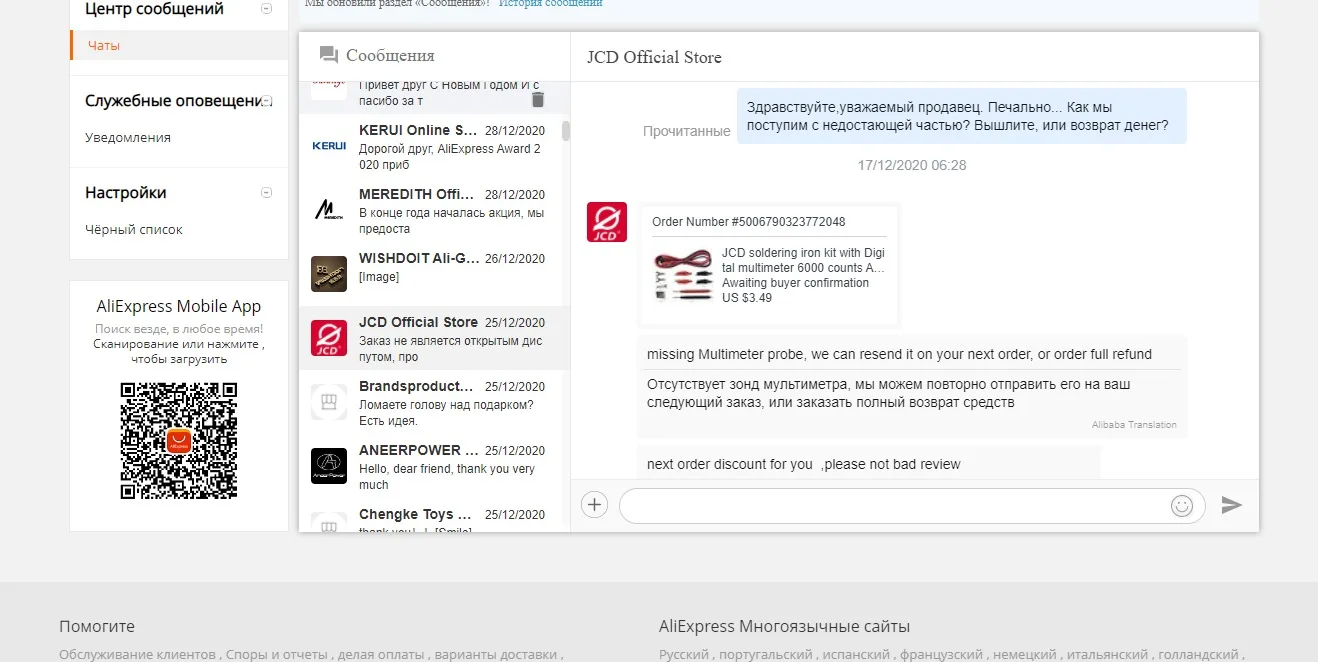1318x662 pixels.
Task: Click the AliExpress app QR code
Action: [x=179, y=441]
